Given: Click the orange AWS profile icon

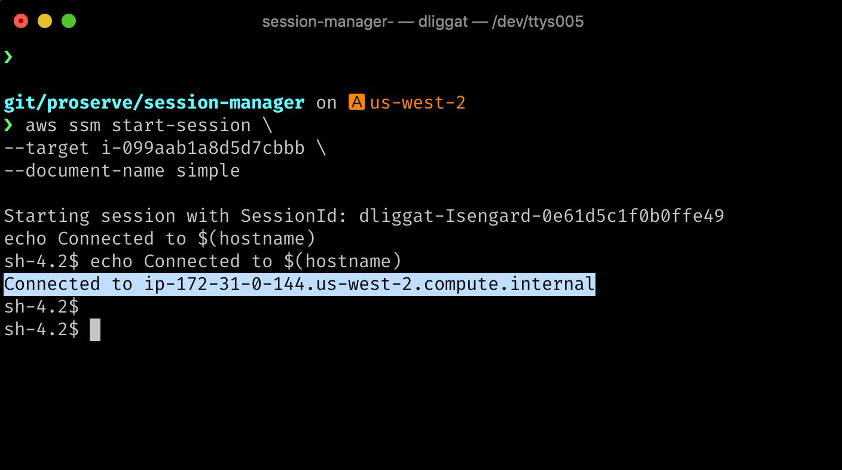Looking at the screenshot, I should 357,102.
